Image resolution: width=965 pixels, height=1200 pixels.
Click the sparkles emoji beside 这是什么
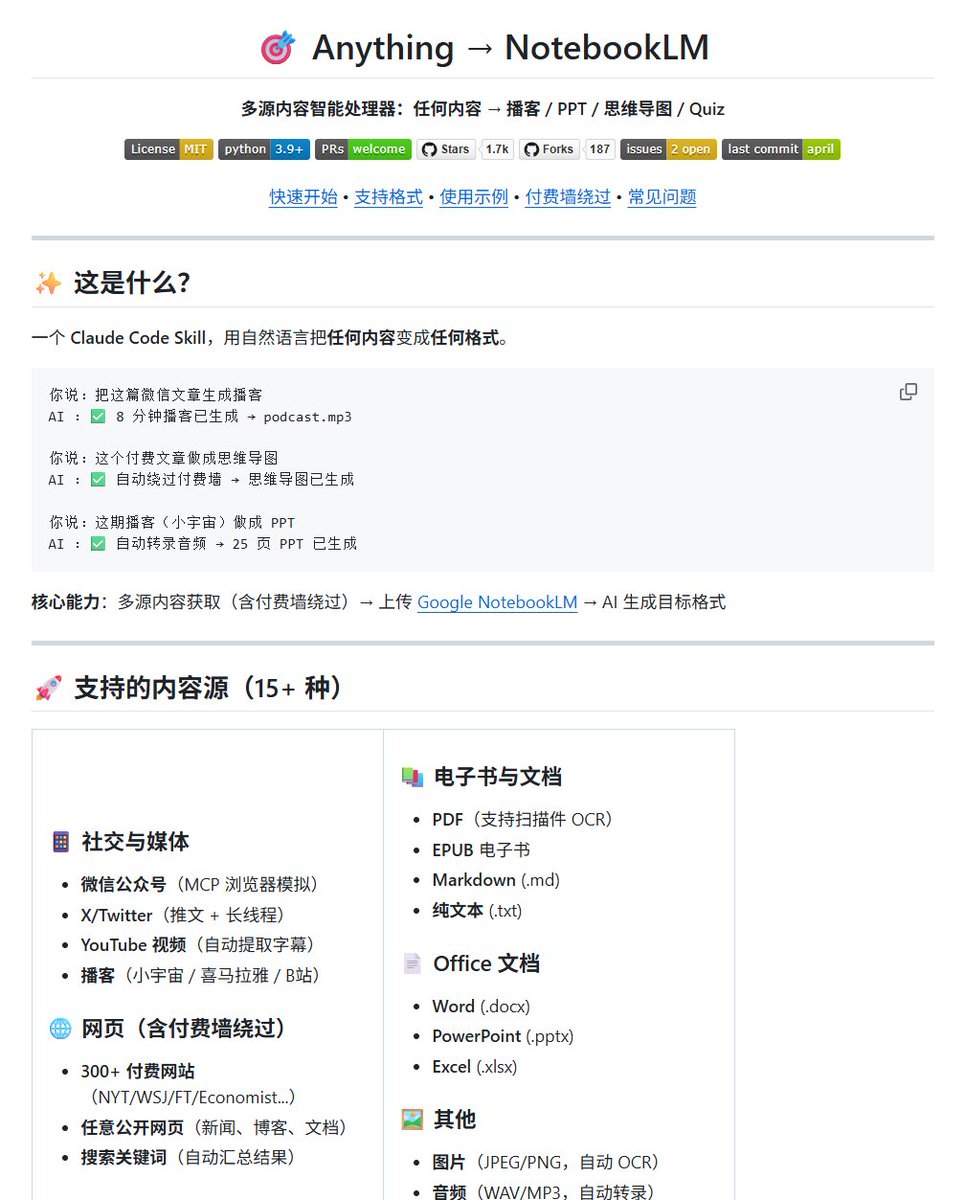point(48,283)
